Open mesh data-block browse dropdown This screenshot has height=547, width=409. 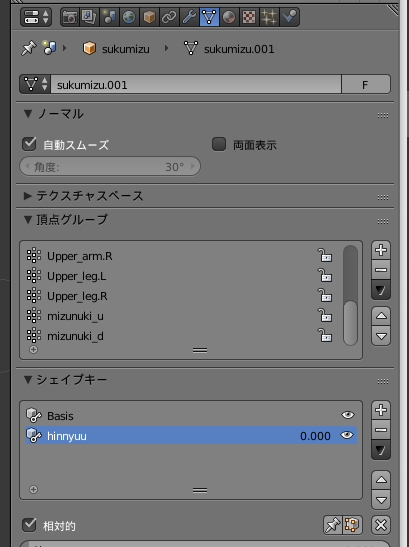35,84
